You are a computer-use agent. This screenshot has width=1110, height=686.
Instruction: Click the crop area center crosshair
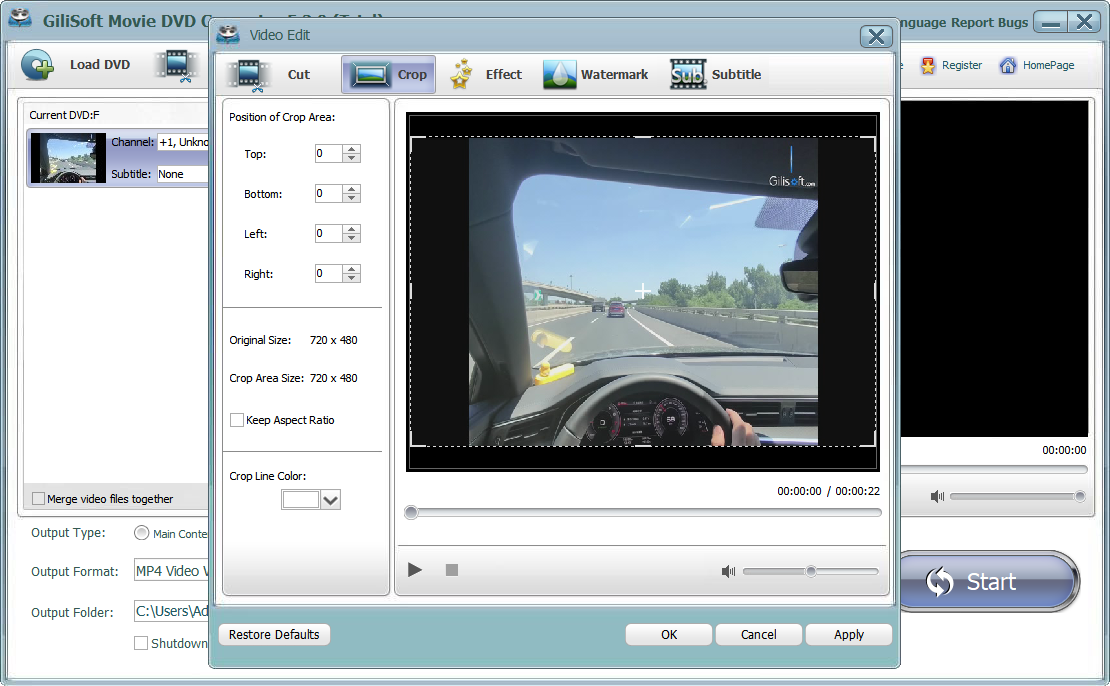(x=643, y=291)
